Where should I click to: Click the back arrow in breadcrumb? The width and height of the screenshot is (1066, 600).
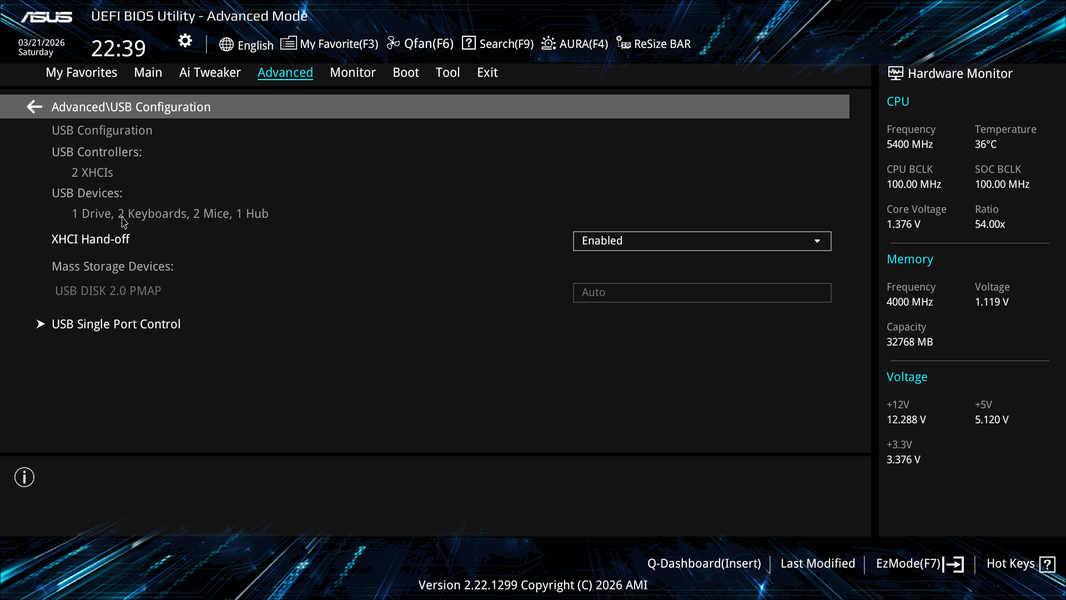point(34,107)
